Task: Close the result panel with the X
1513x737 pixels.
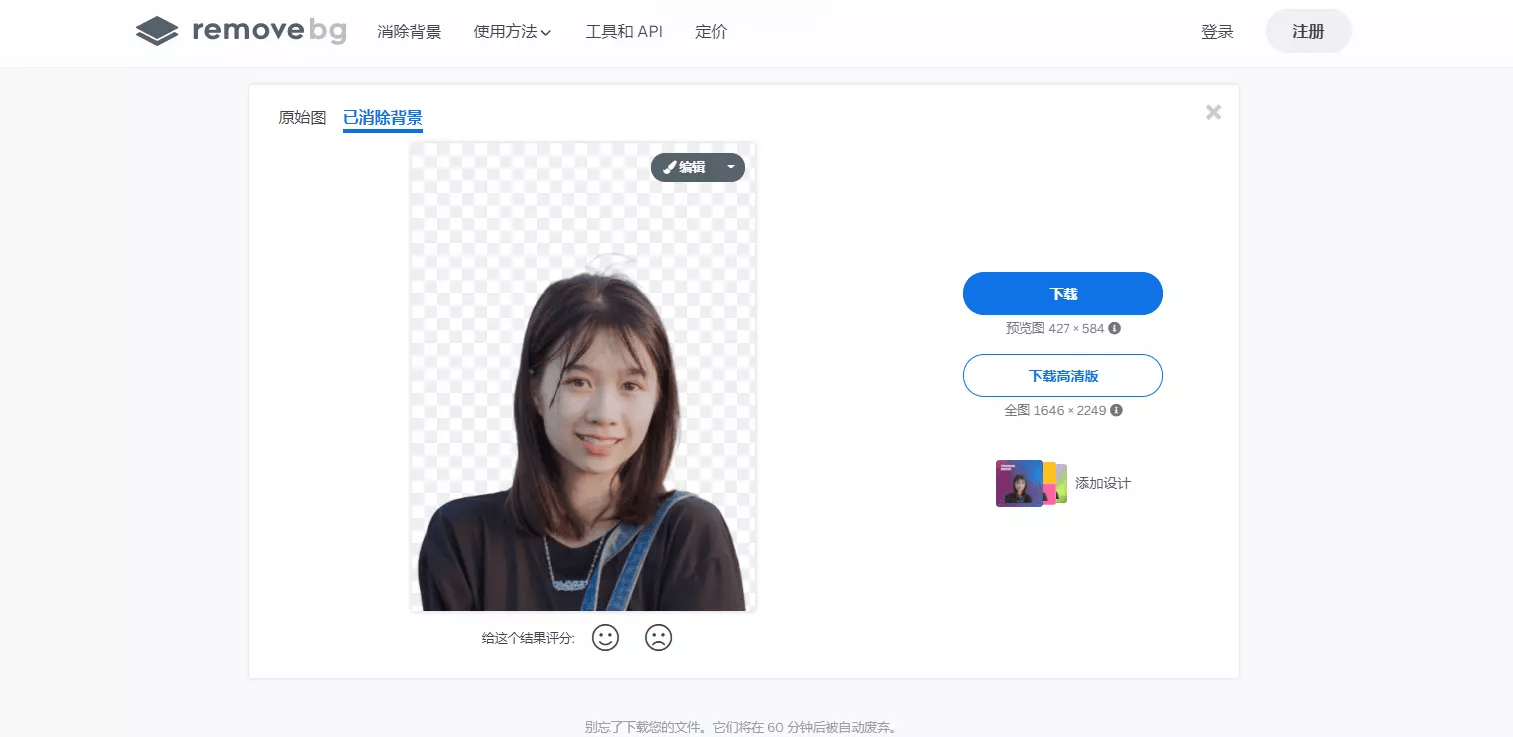Action: coord(1213,112)
